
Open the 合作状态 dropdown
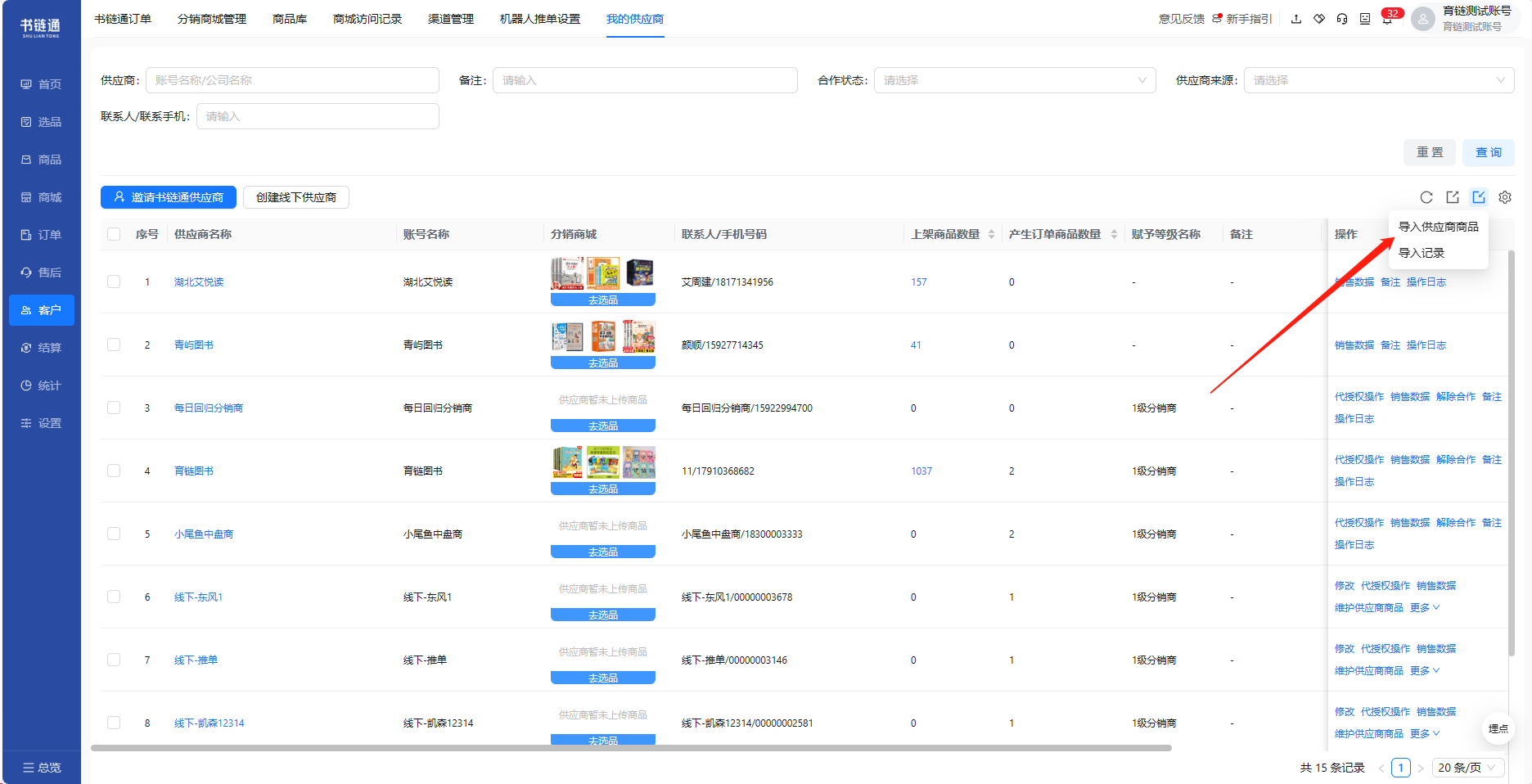coord(1015,80)
